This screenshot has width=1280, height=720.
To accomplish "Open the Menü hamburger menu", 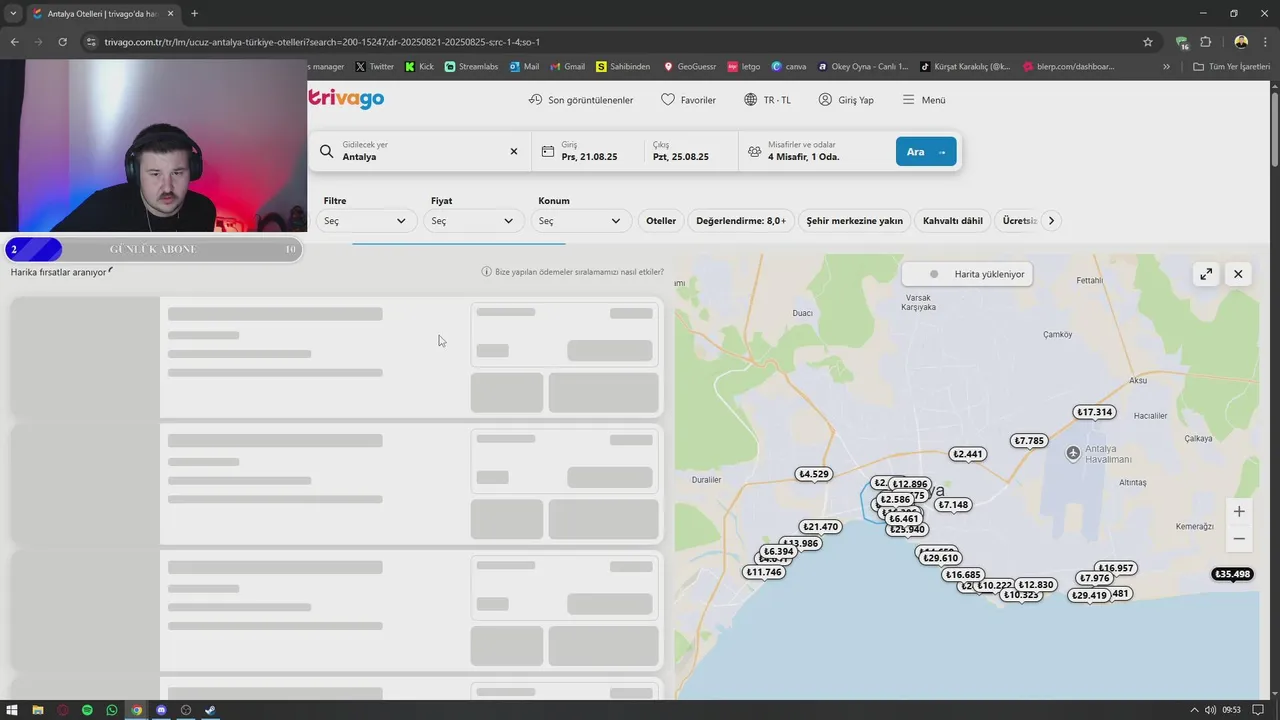I will (x=924, y=100).
